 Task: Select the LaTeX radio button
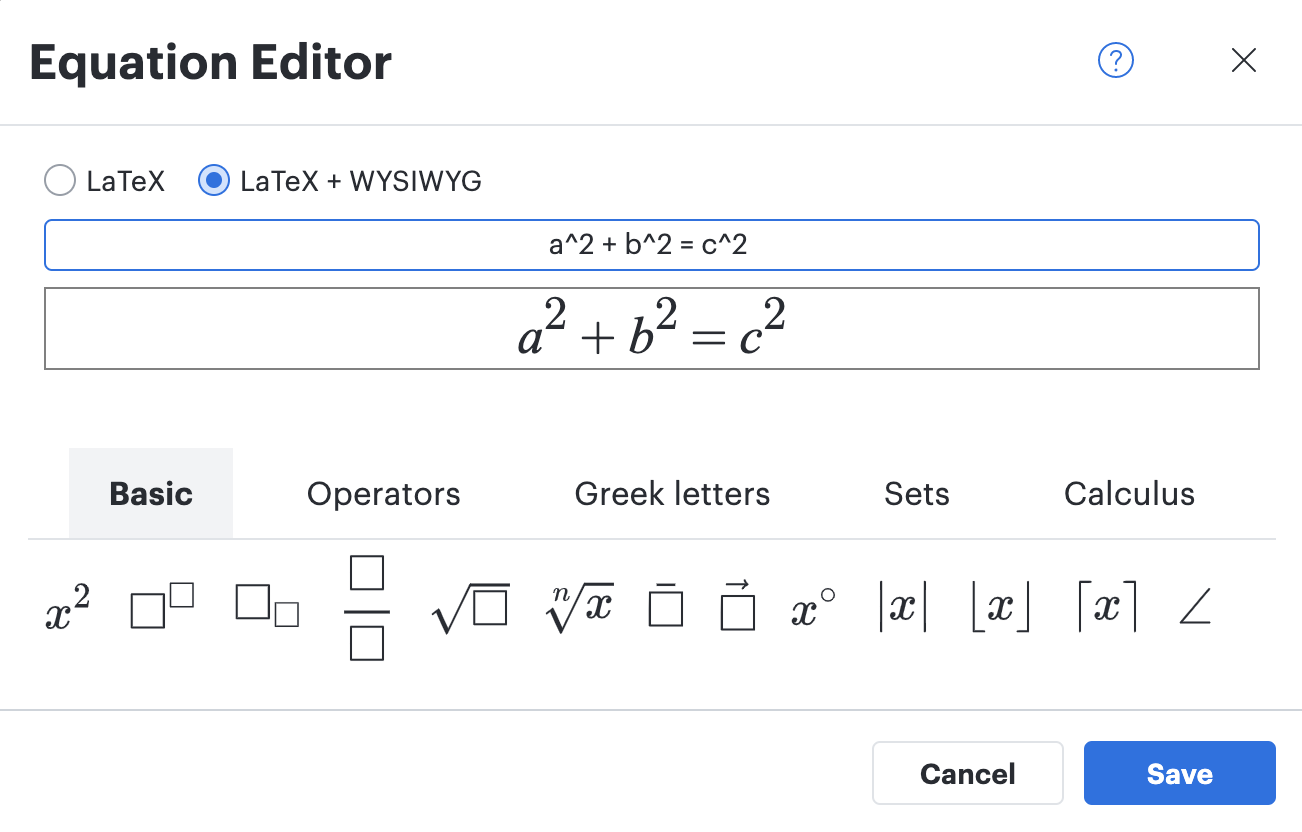[x=60, y=180]
